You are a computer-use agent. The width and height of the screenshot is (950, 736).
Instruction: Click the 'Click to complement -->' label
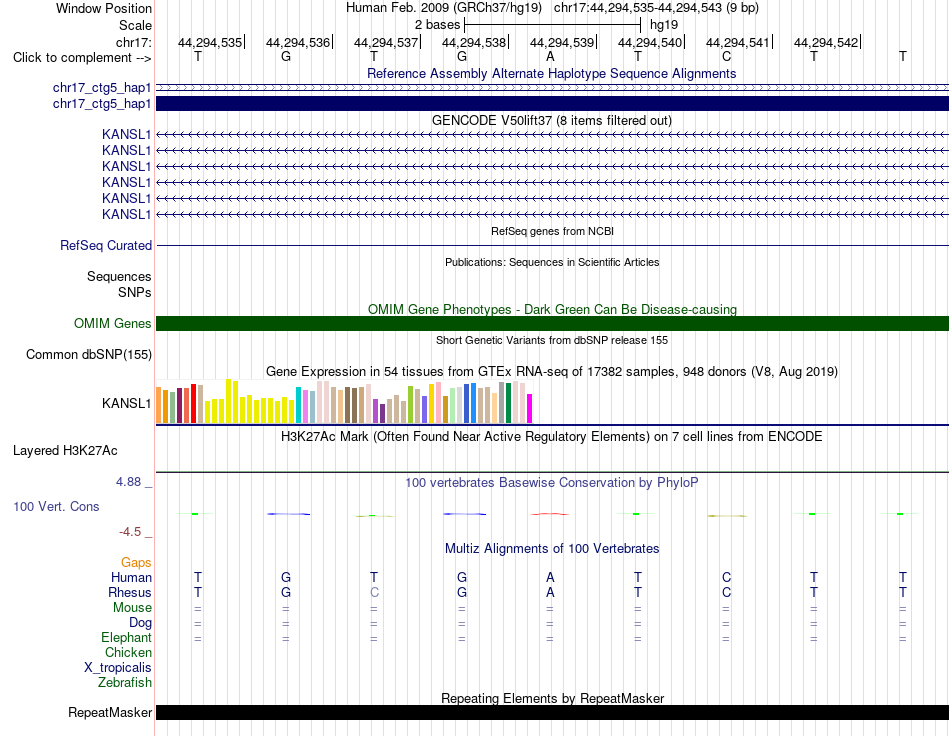coord(82,58)
